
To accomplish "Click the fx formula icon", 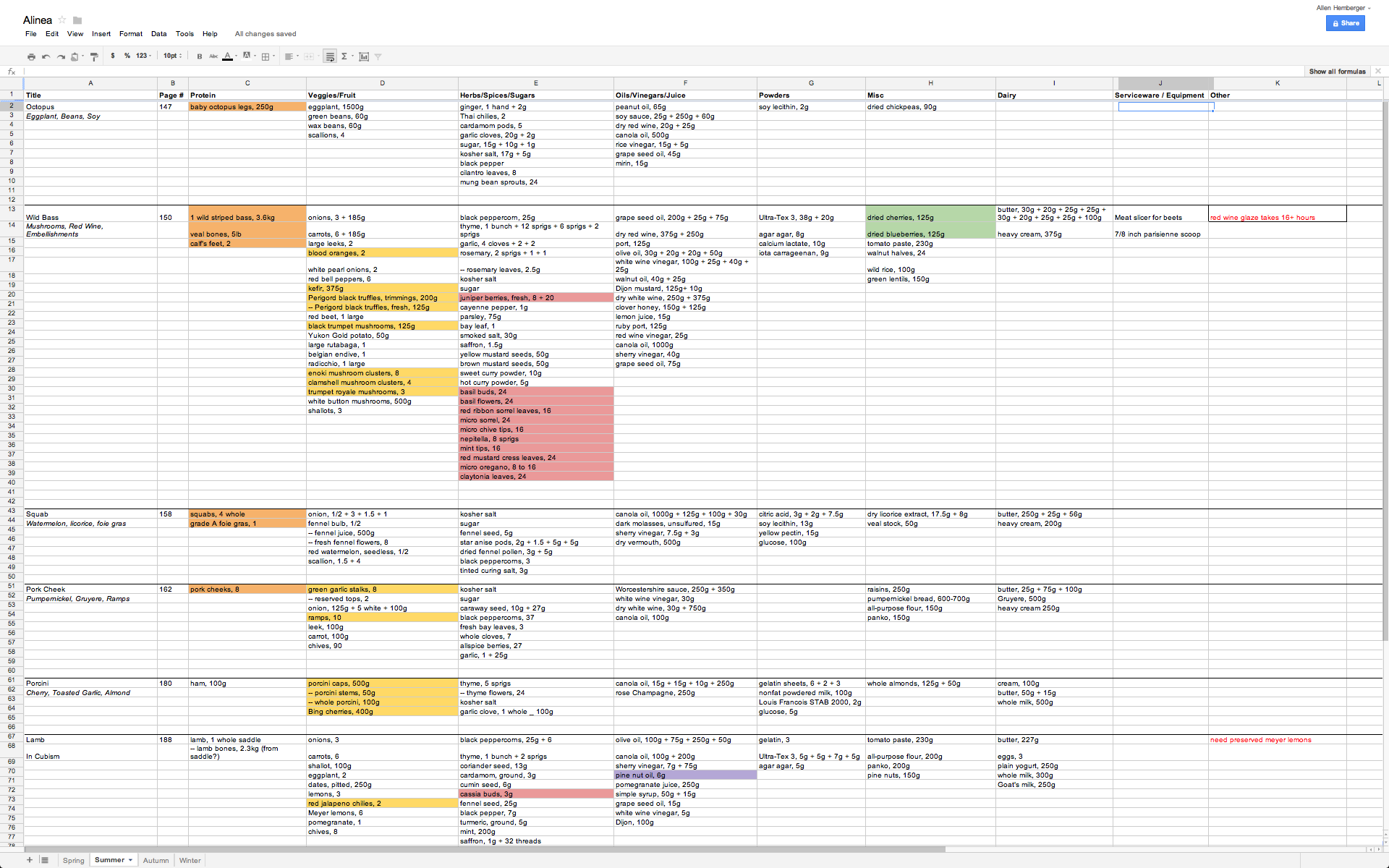I will tap(12, 72).
